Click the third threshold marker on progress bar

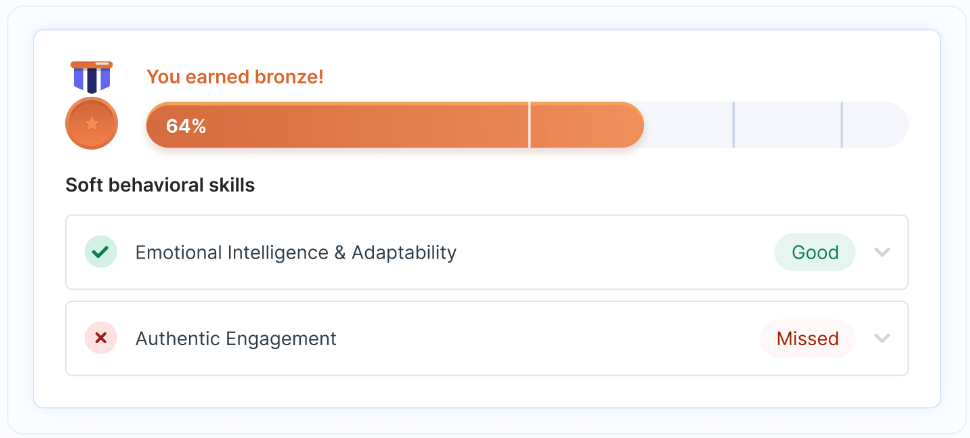842,125
